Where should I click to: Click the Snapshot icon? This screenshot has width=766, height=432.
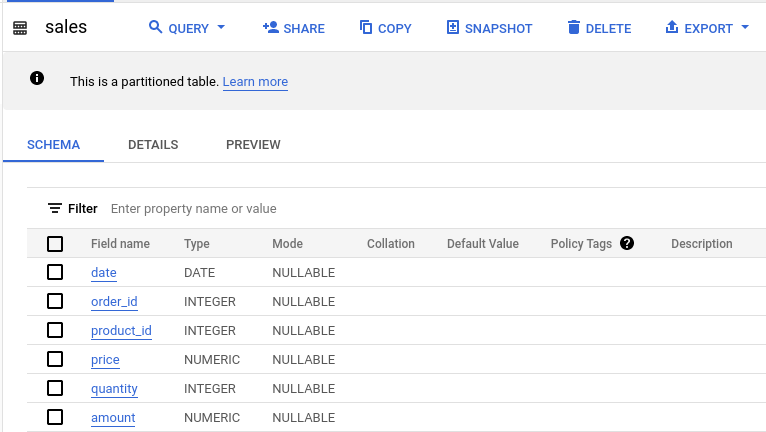pyautogui.click(x=453, y=27)
